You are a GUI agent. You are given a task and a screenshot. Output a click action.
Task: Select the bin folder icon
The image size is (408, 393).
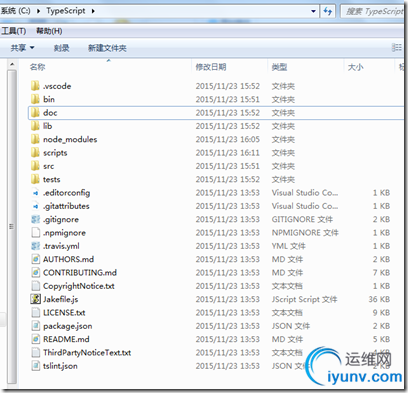point(35,99)
